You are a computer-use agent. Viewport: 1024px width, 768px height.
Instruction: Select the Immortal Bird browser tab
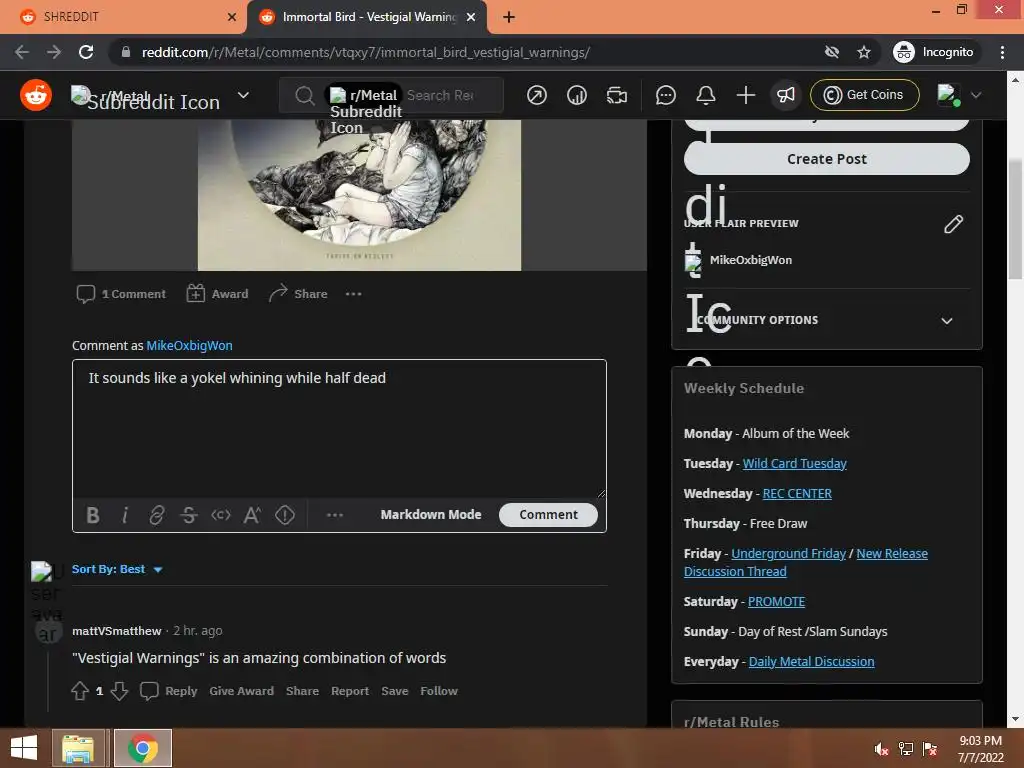(x=367, y=17)
